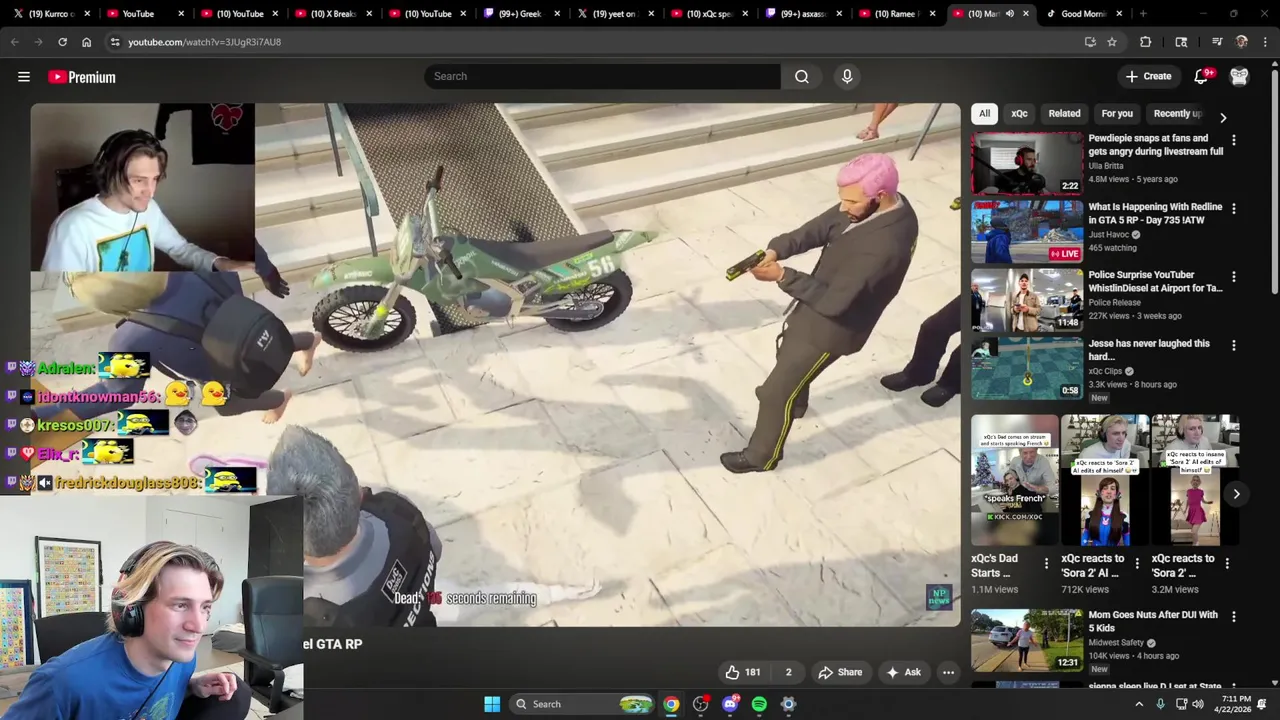Open taskbar volume control
The height and width of the screenshot is (720, 1280).
pyautogui.click(x=1197, y=704)
